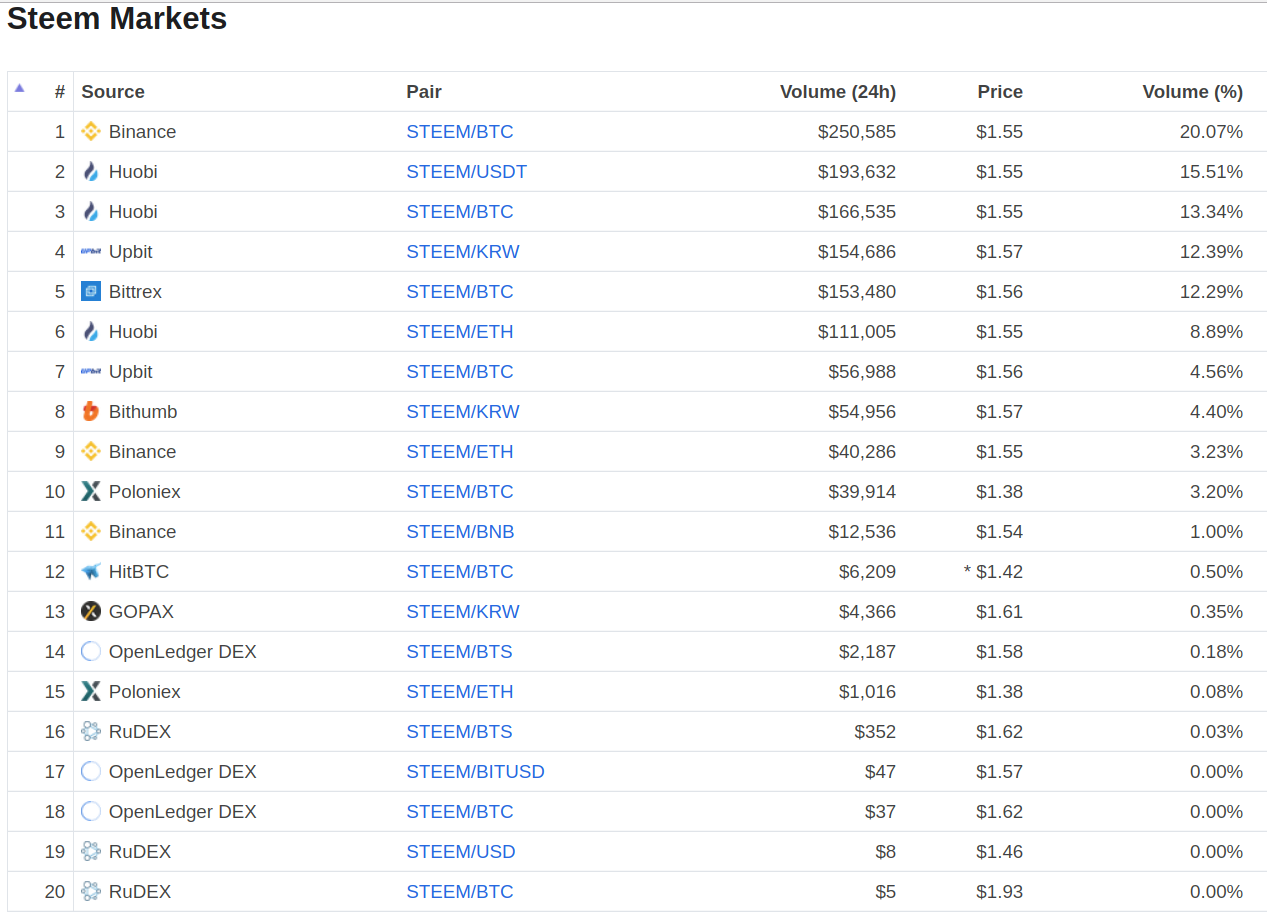Open the Bithumb STEEM/KRW pair link
The image size is (1267, 915).
463,411
